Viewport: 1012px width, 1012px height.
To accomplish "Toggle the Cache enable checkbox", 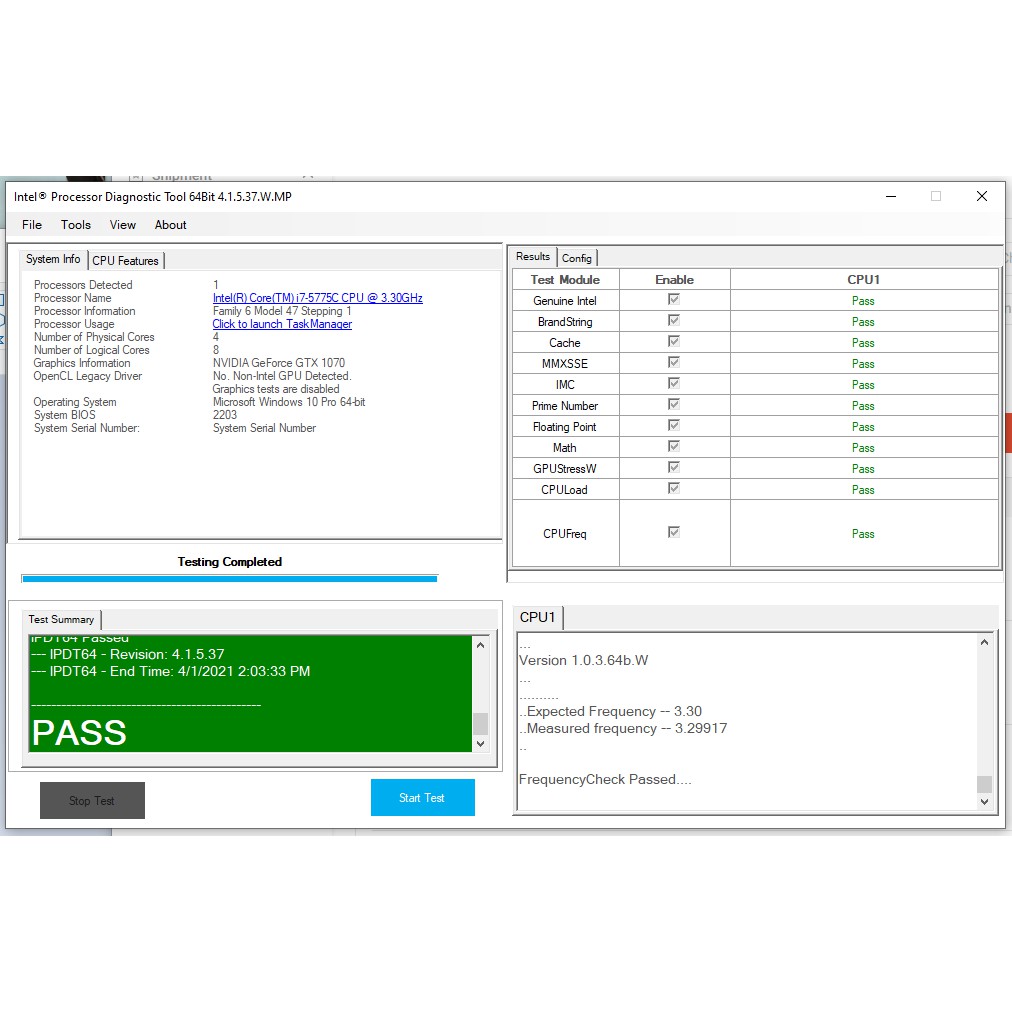I will [674, 342].
